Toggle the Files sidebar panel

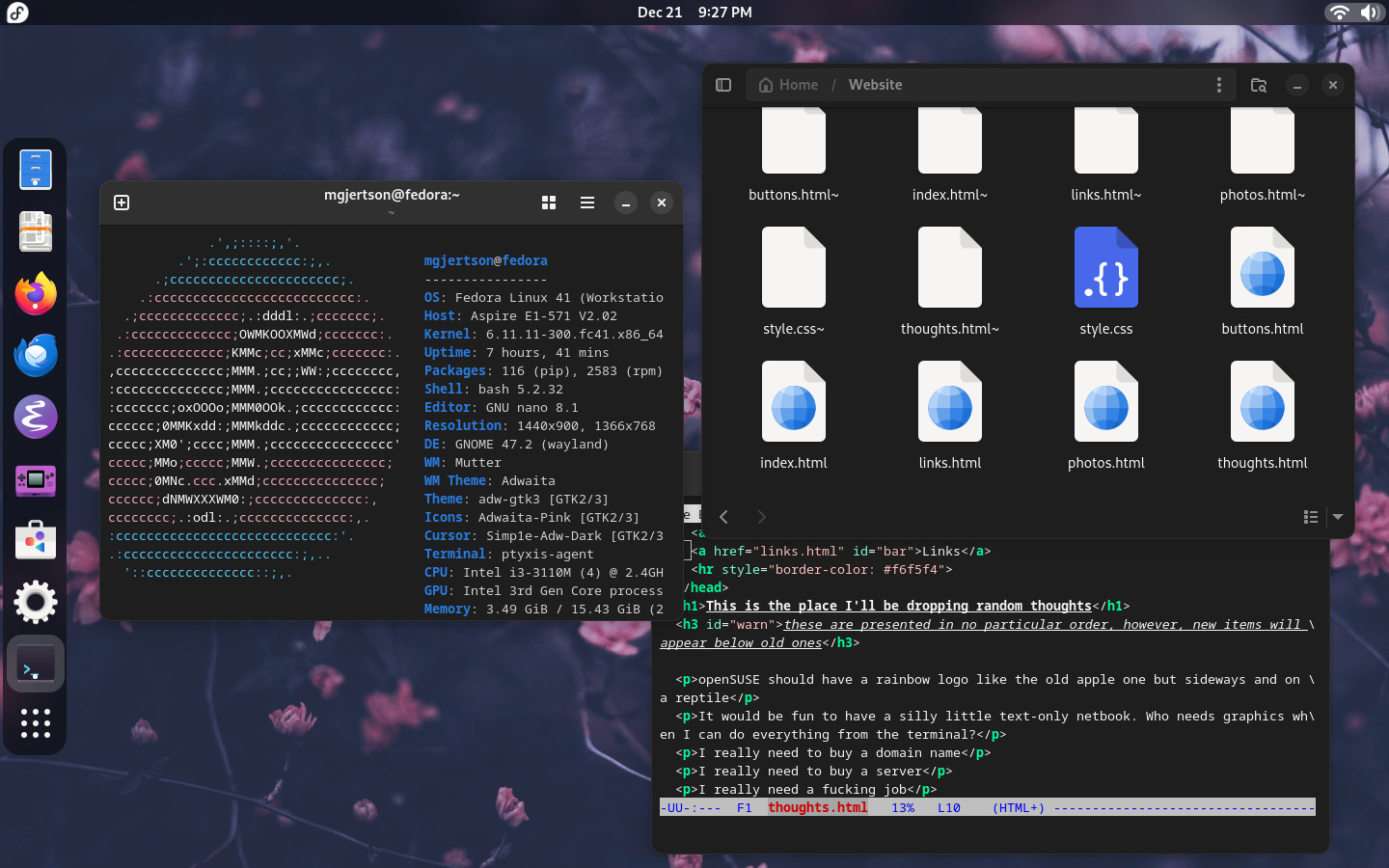(723, 85)
